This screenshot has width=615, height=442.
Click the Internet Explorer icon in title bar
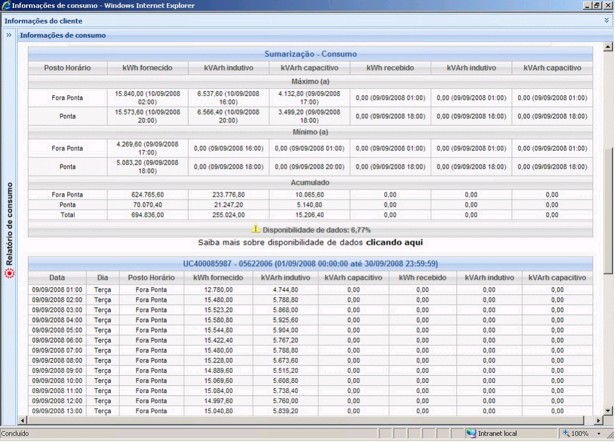pos(7,6)
